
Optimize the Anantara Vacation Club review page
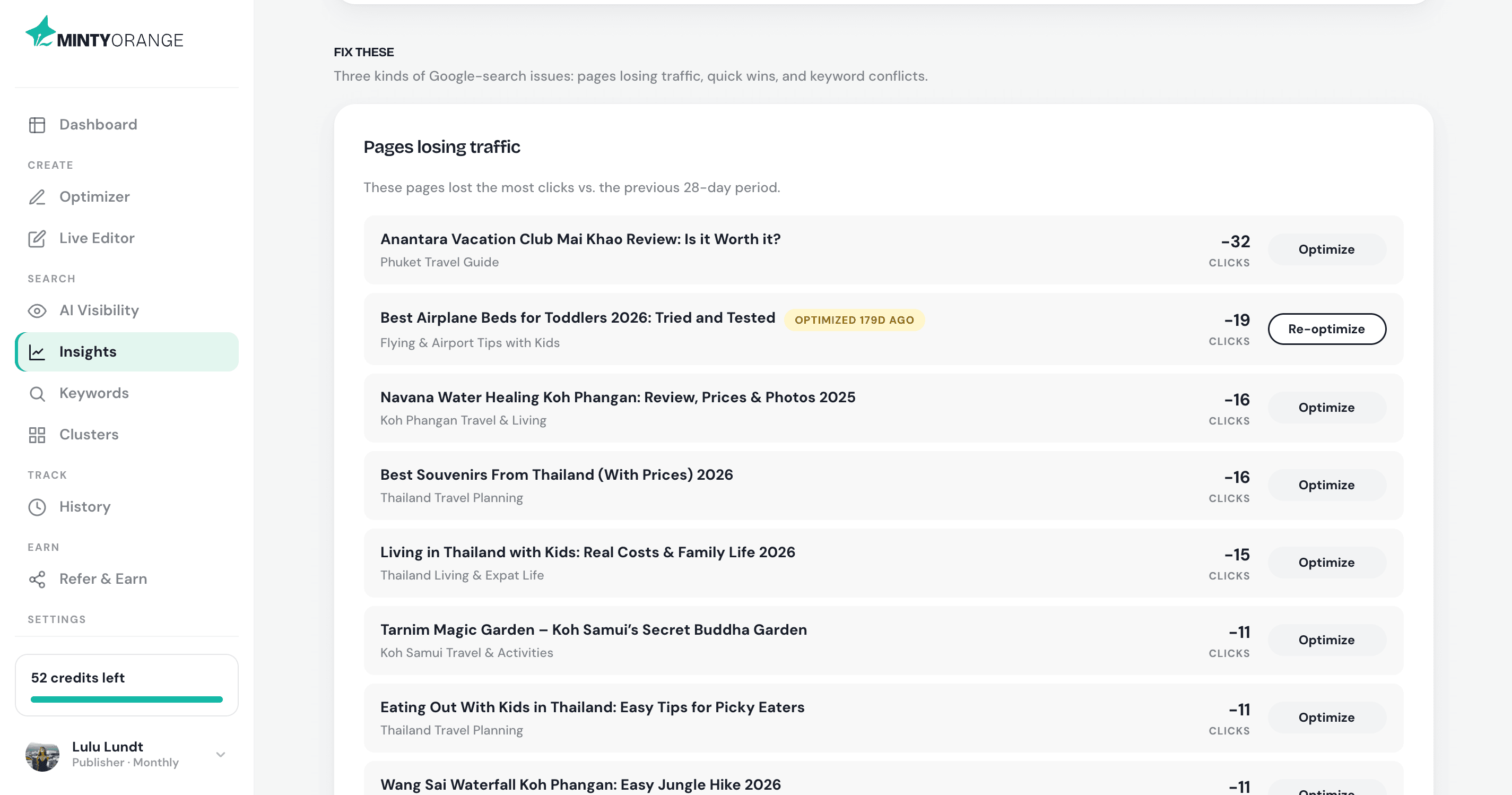click(1326, 249)
